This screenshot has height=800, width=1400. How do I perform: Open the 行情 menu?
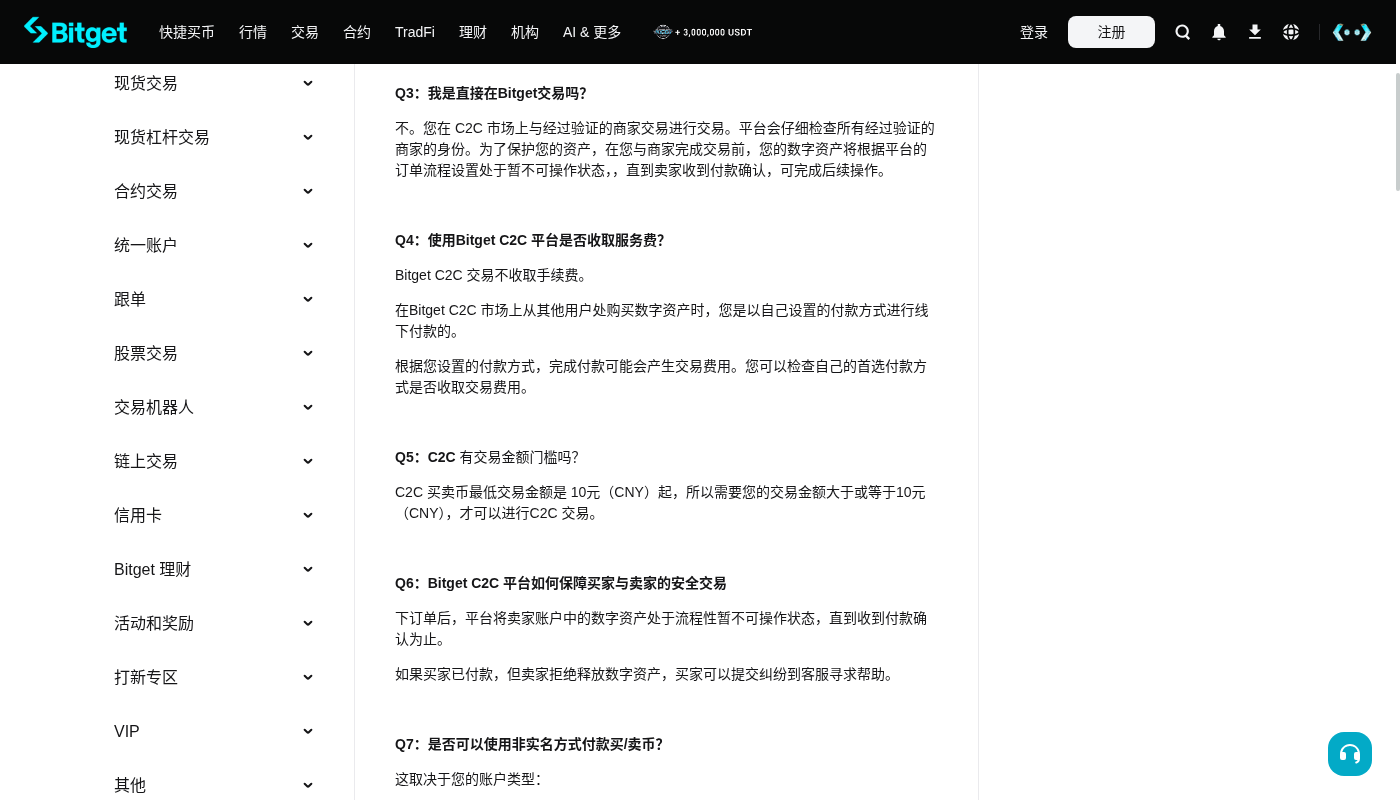tap(253, 32)
